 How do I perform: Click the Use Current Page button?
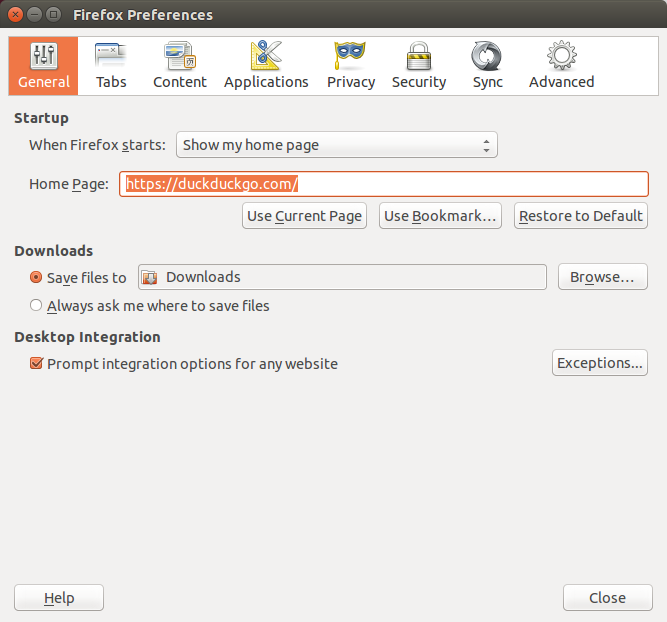click(x=305, y=216)
